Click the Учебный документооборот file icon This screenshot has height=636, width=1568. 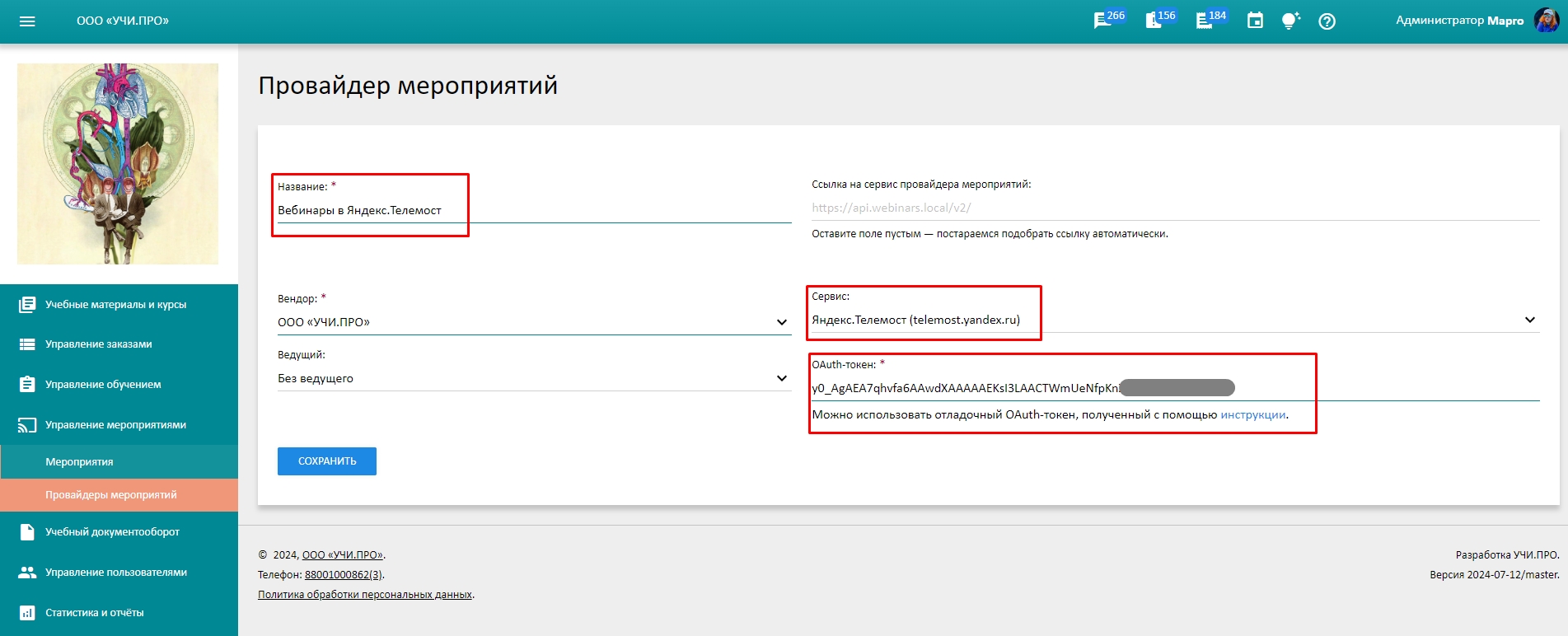[x=27, y=532]
